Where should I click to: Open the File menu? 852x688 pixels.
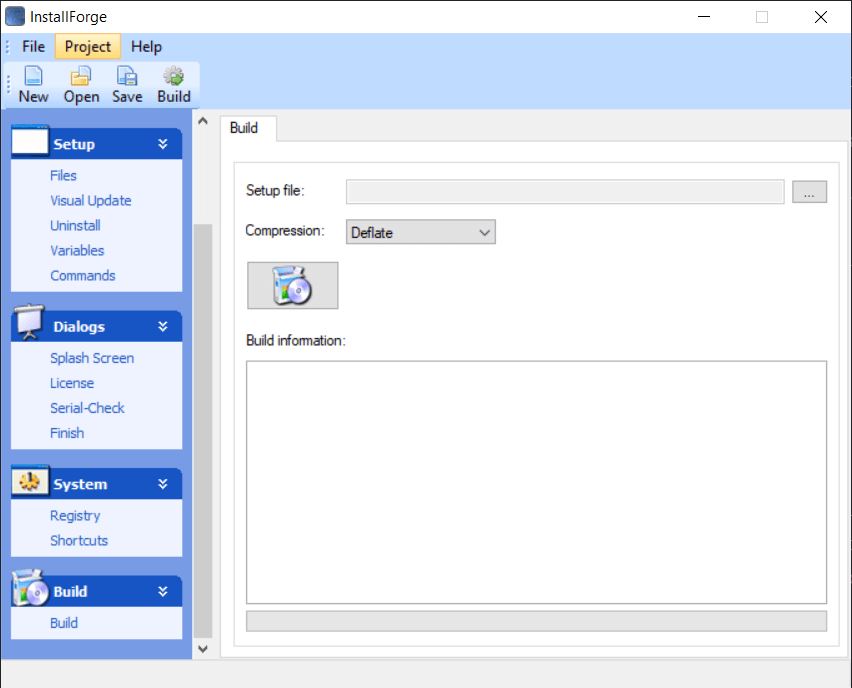pyautogui.click(x=33, y=47)
